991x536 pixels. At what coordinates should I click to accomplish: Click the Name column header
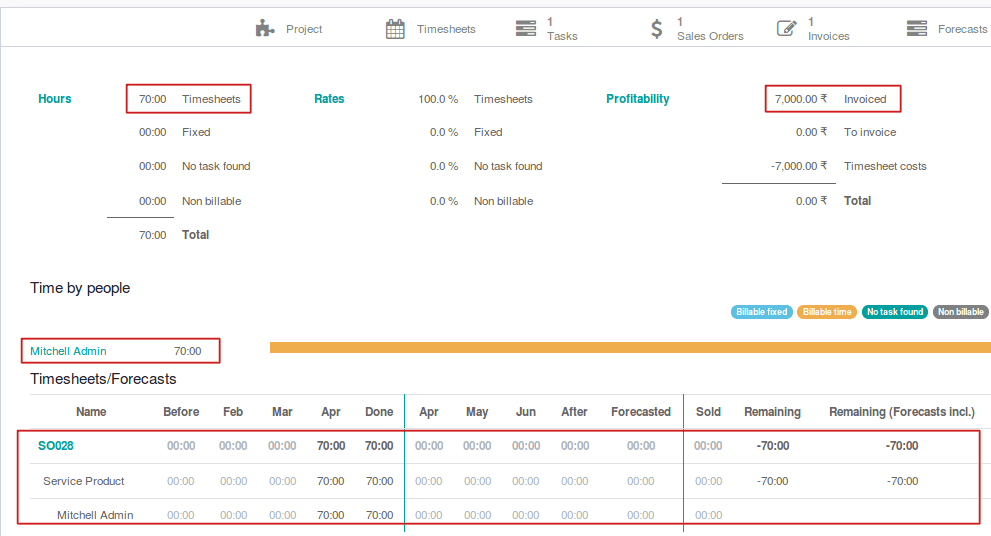(x=91, y=411)
